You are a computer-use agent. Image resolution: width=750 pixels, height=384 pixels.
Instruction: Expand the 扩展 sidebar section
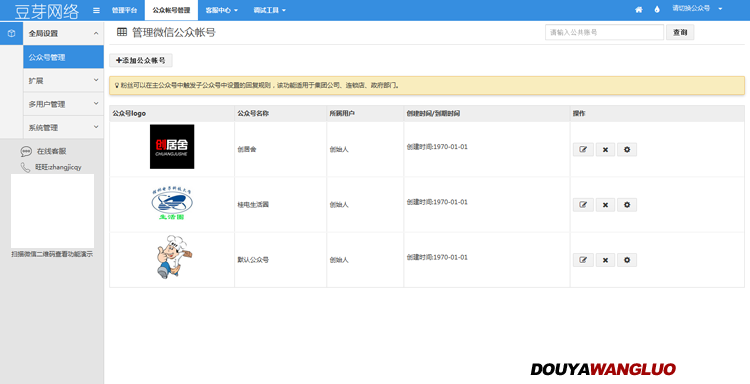(x=63, y=80)
